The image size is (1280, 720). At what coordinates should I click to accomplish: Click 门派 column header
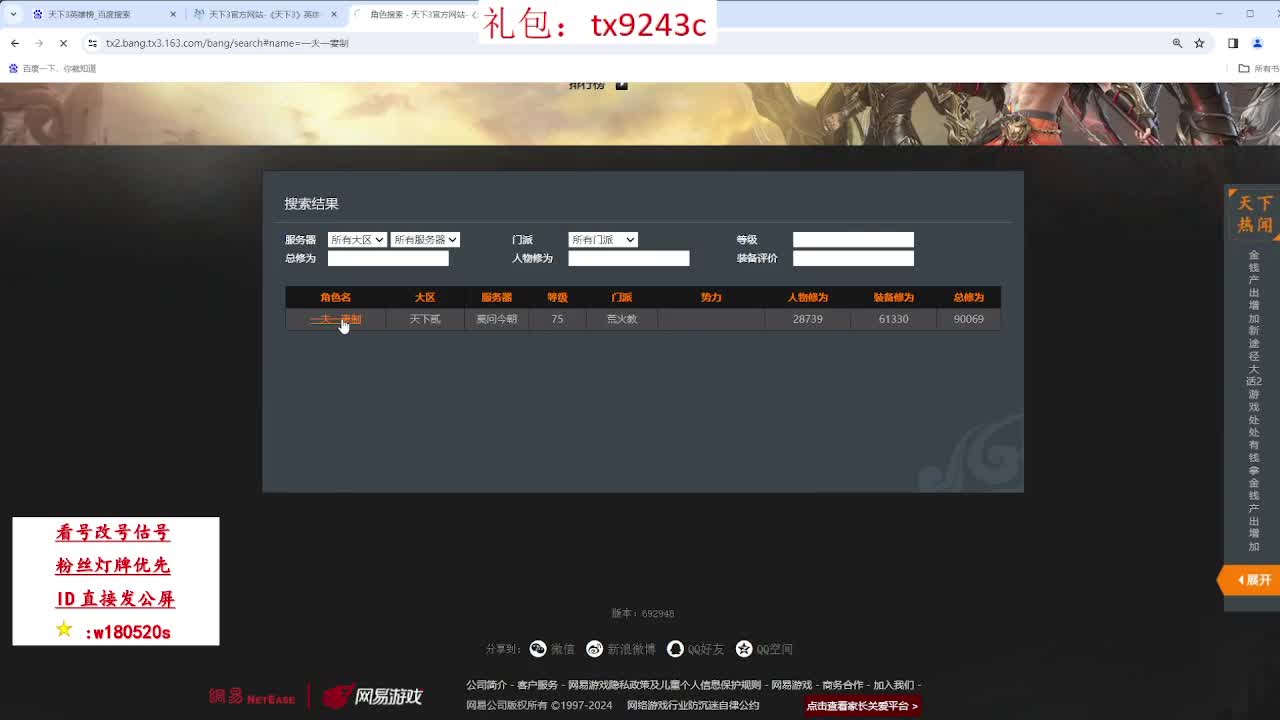coord(622,297)
